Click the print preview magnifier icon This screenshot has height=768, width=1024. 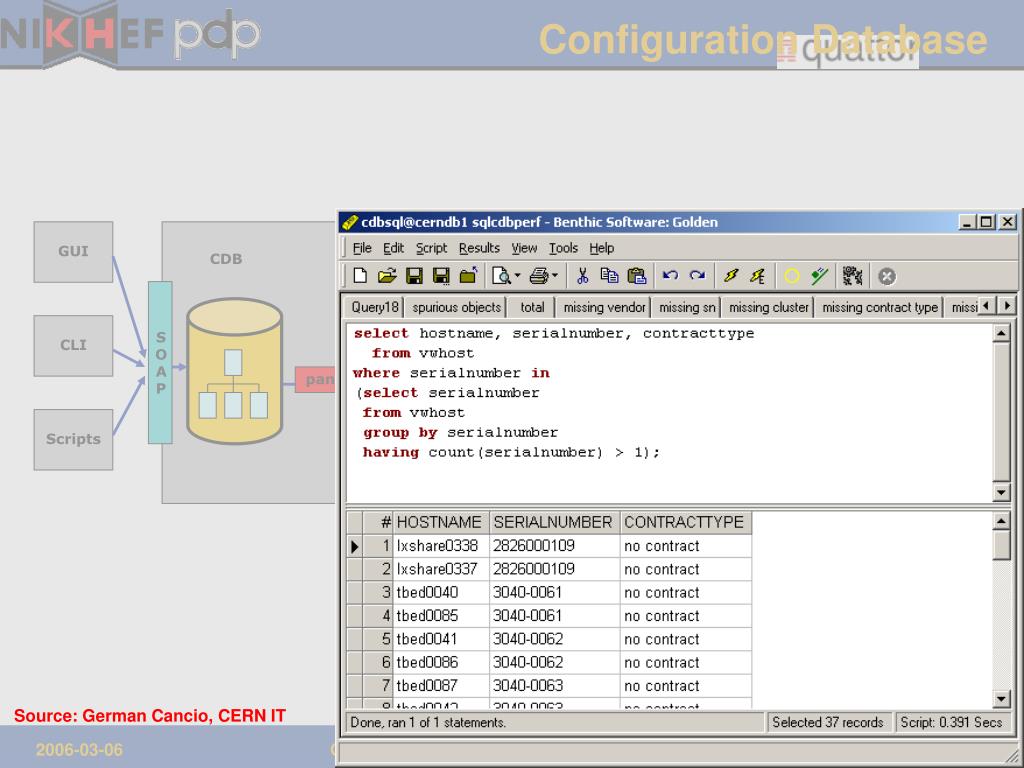(x=502, y=276)
